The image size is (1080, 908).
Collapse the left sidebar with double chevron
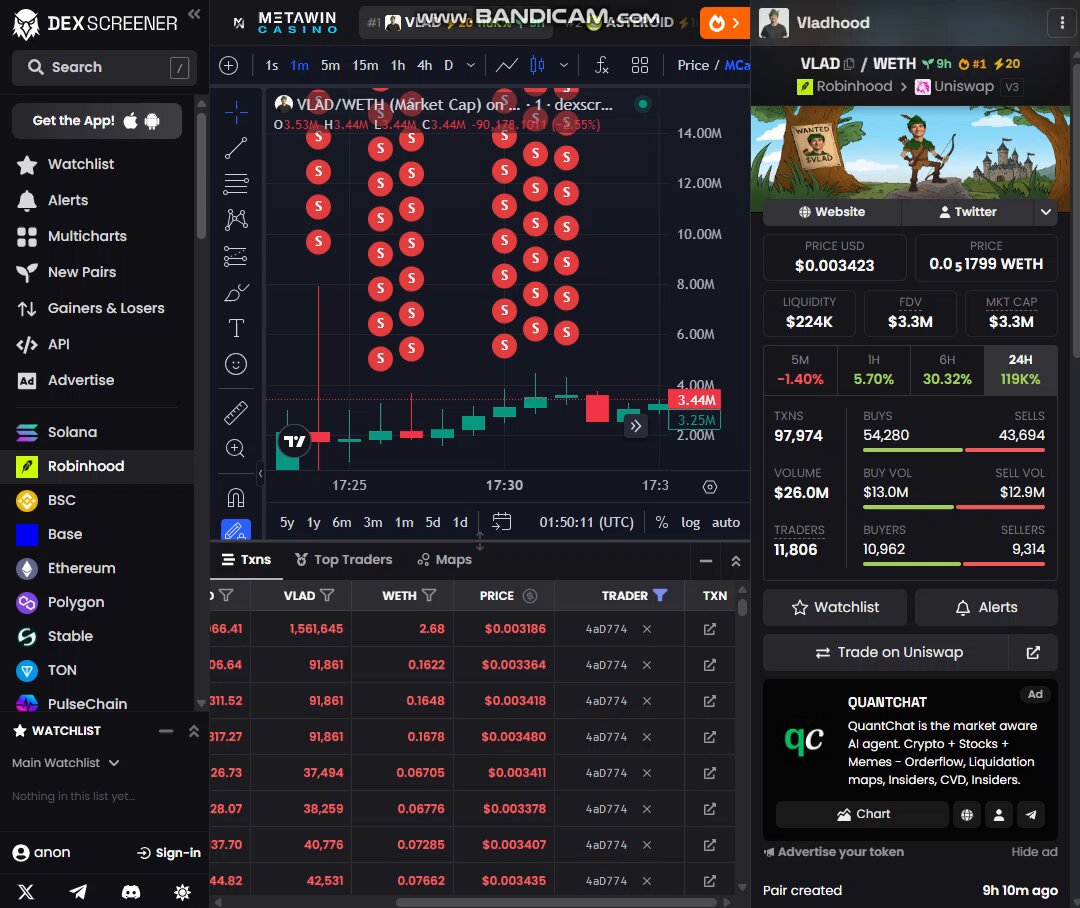pyautogui.click(x=194, y=14)
